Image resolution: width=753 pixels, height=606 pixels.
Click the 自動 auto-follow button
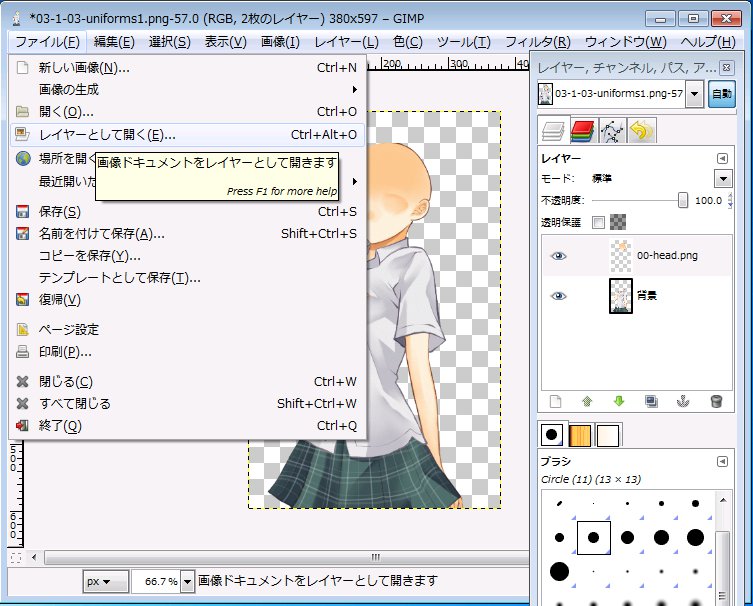722,94
